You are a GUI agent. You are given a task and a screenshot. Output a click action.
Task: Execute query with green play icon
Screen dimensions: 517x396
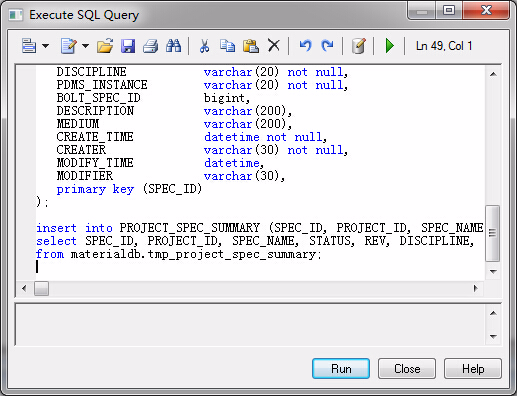(389, 46)
